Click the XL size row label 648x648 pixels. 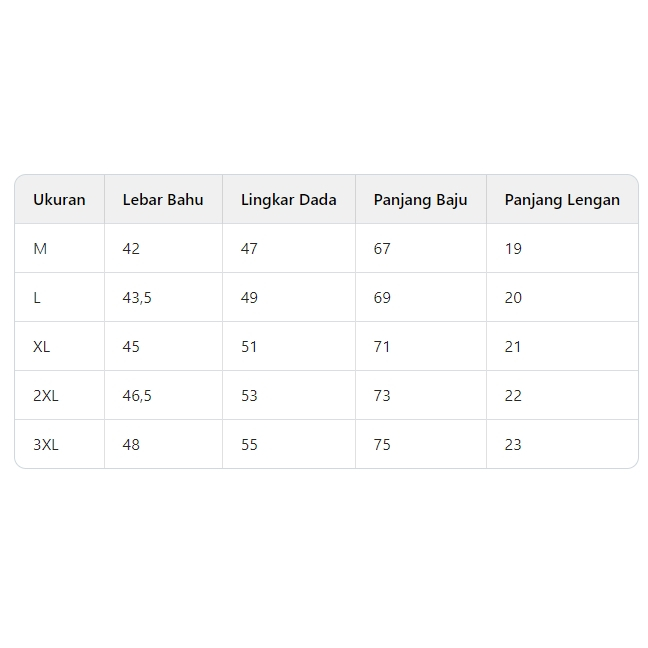[42, 346]
